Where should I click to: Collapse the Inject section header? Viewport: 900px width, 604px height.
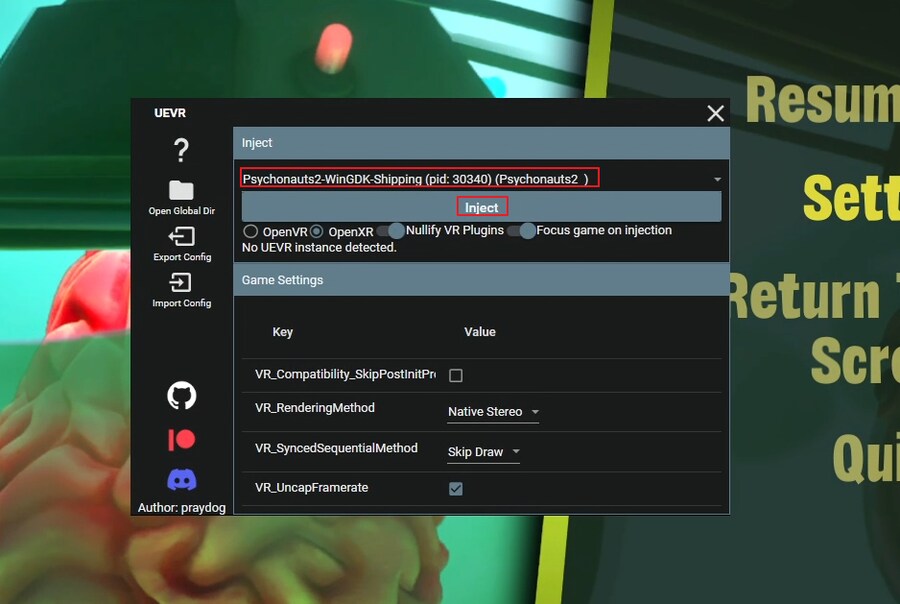point(481,143)
